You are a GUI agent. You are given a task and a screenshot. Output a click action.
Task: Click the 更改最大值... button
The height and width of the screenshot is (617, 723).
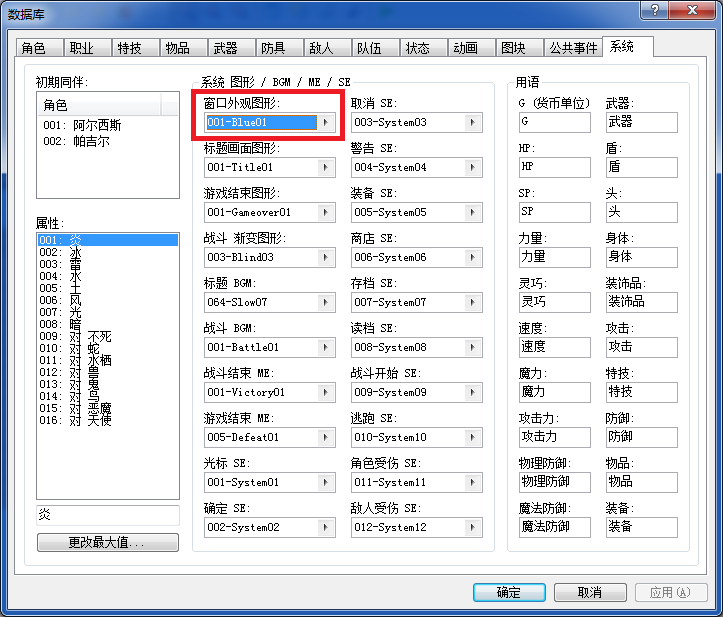click(107, 542)
